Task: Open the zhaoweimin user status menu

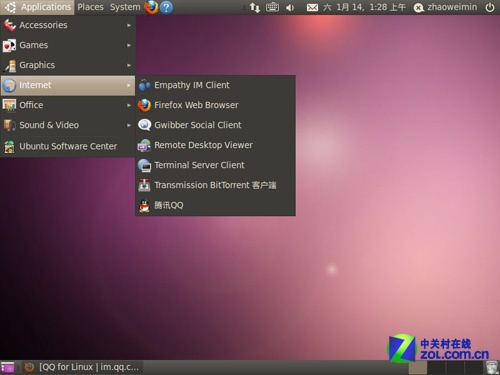Action: (x=445, y=7)
